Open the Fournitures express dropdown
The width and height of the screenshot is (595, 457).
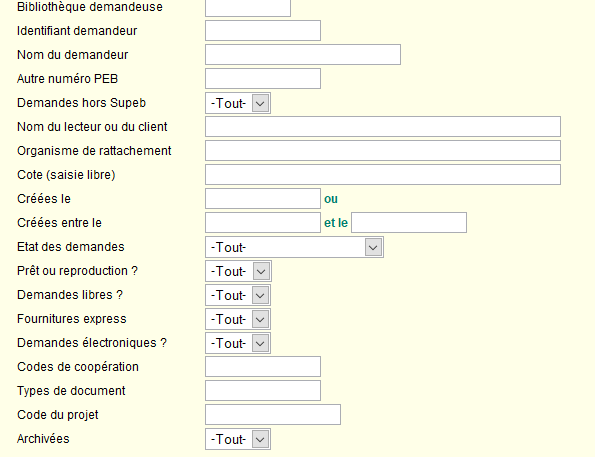point(238,319)
